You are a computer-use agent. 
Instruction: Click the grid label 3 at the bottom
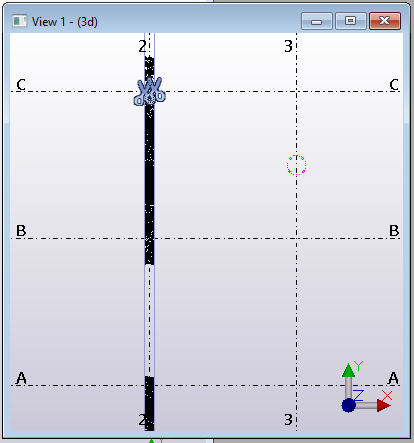pos(288,420)
